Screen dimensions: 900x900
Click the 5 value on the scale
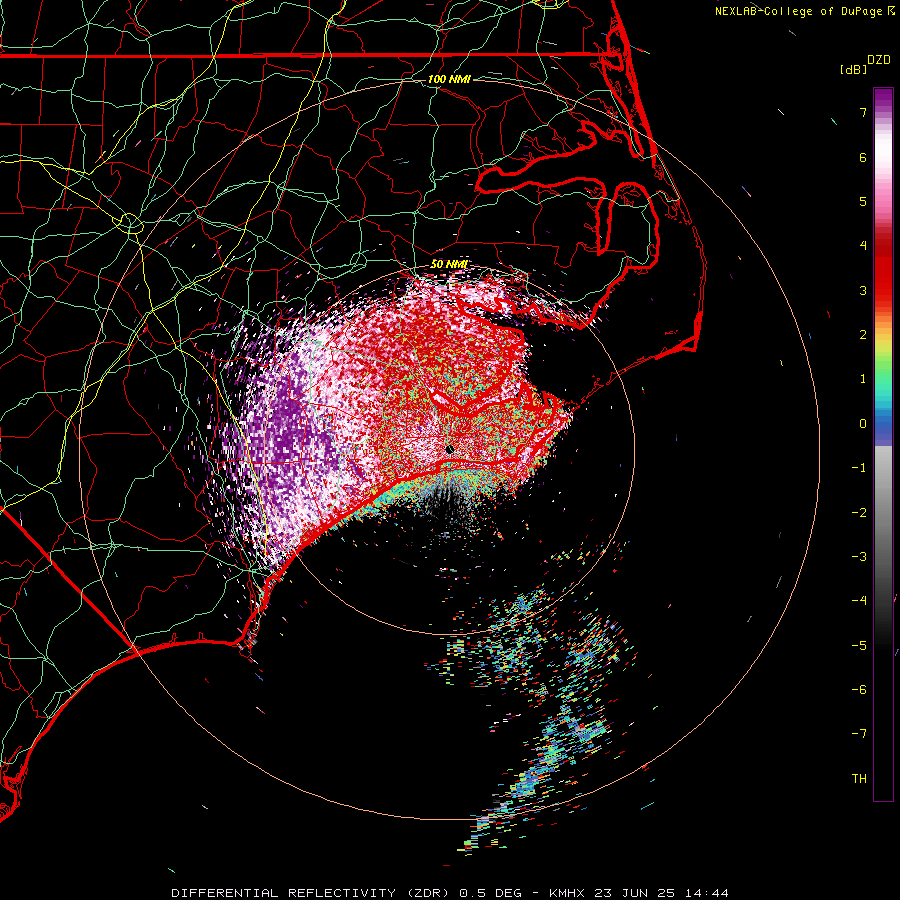pos(863,201)
